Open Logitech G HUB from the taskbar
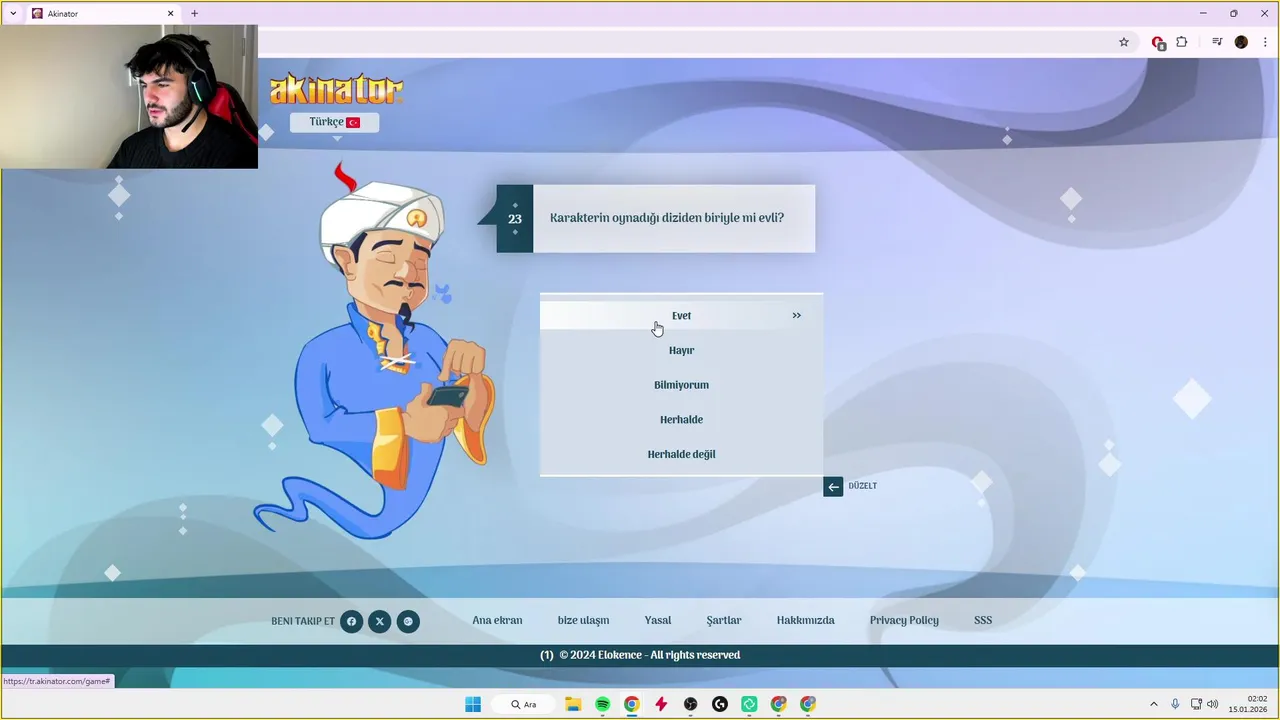The image size is (1280, 720). [720, 704]
